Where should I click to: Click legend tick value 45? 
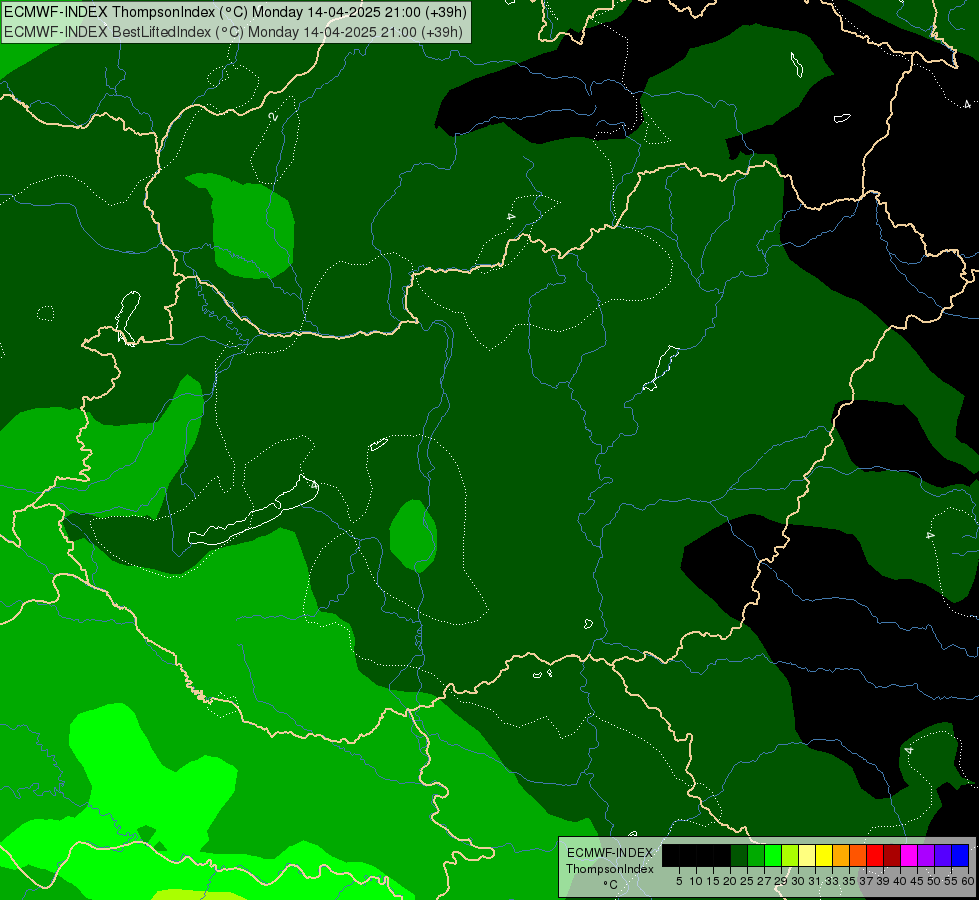[x=917, y=881]
